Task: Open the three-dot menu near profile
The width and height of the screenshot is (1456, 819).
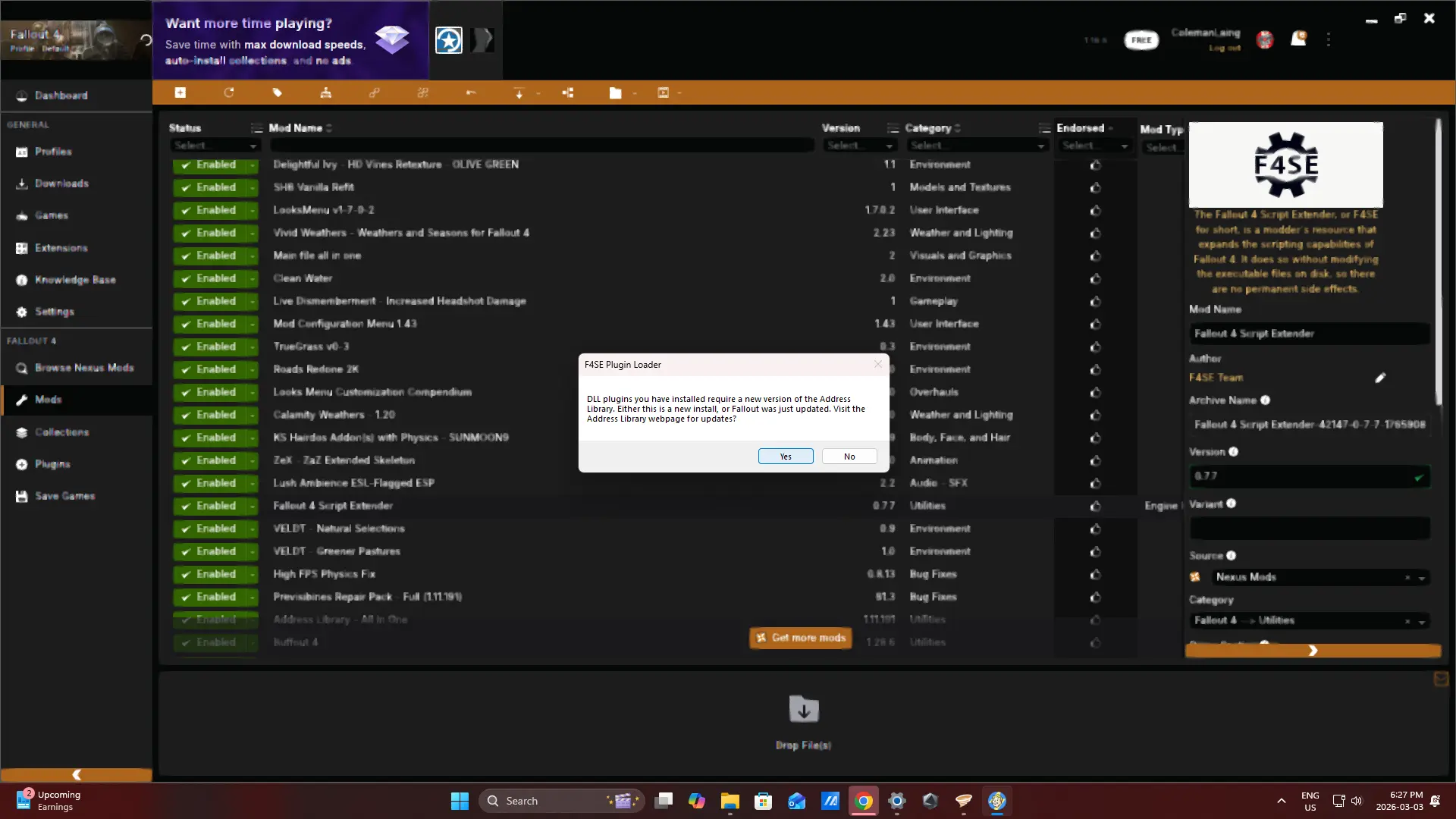Action: click(1329, 39)
